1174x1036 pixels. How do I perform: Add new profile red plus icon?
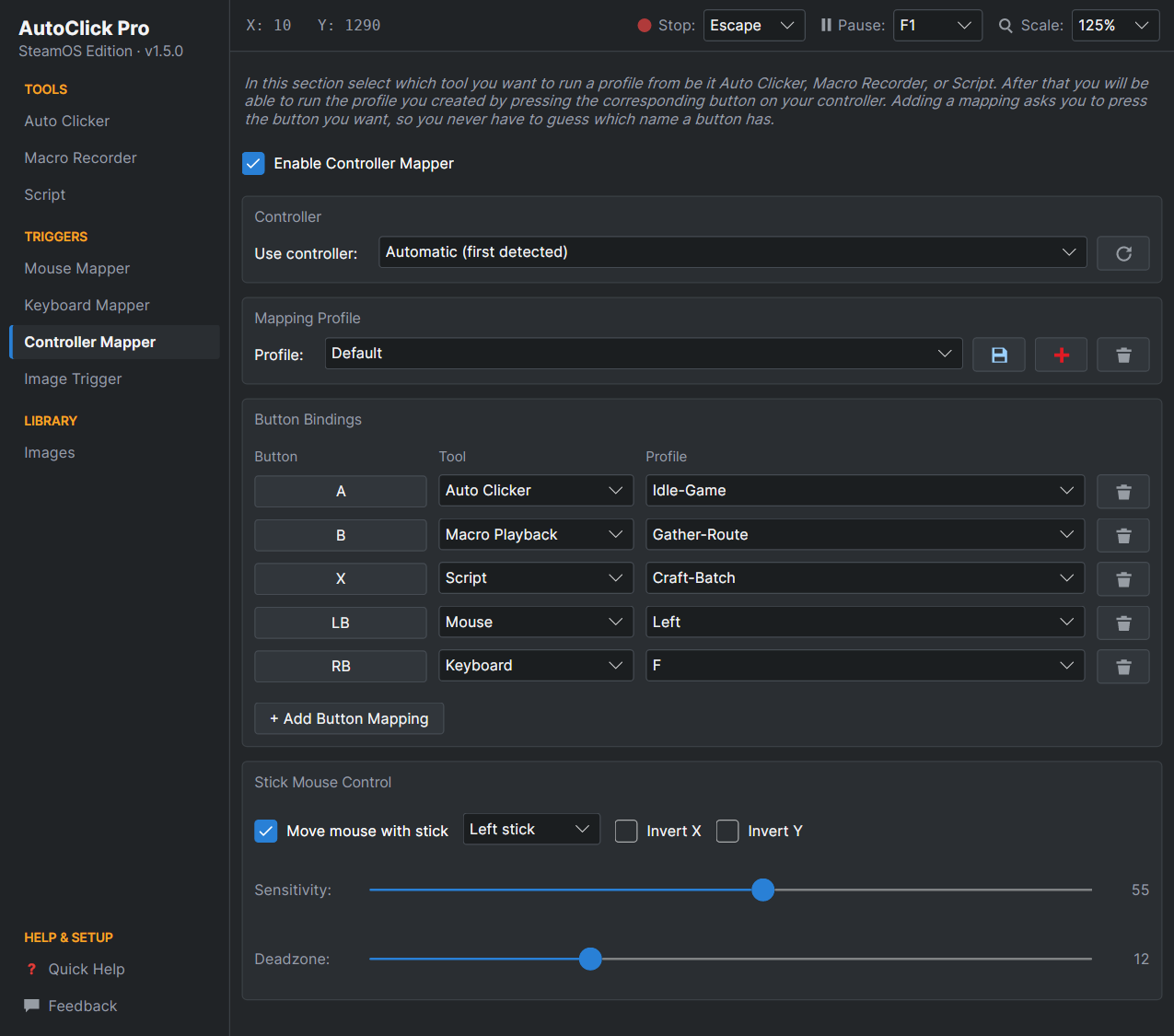tap(1061, 355)
